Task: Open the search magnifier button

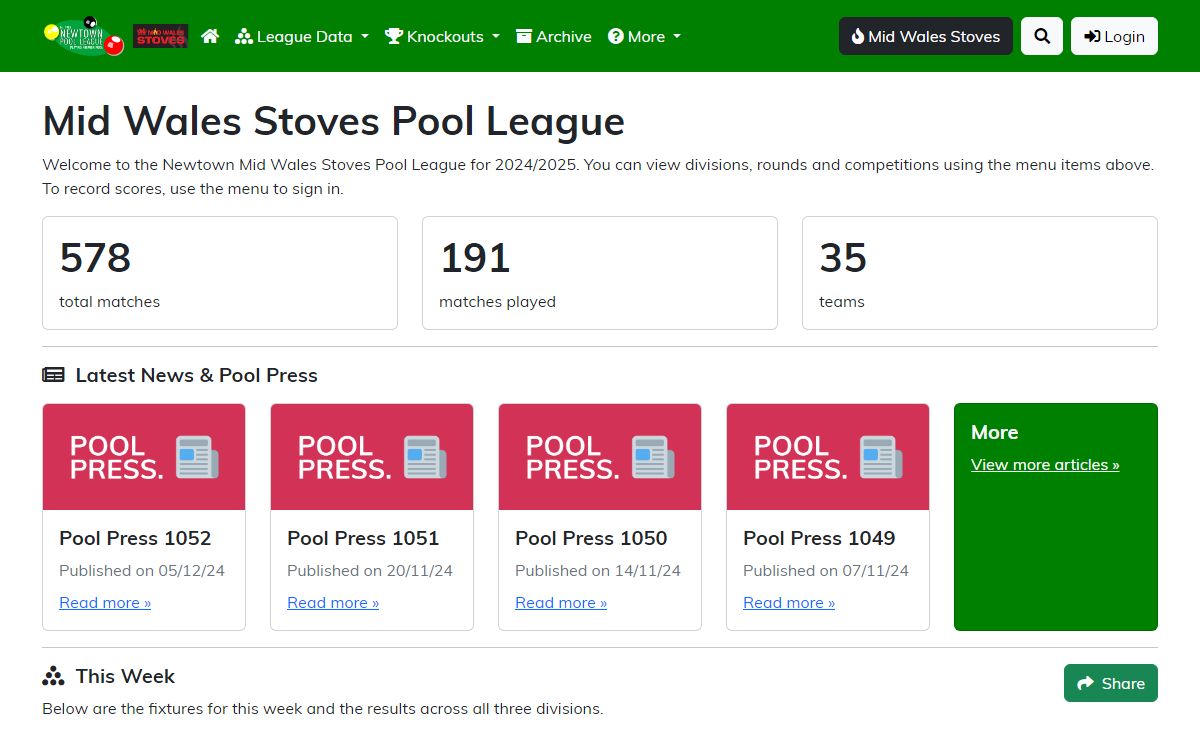Action: pos(1042,36)
